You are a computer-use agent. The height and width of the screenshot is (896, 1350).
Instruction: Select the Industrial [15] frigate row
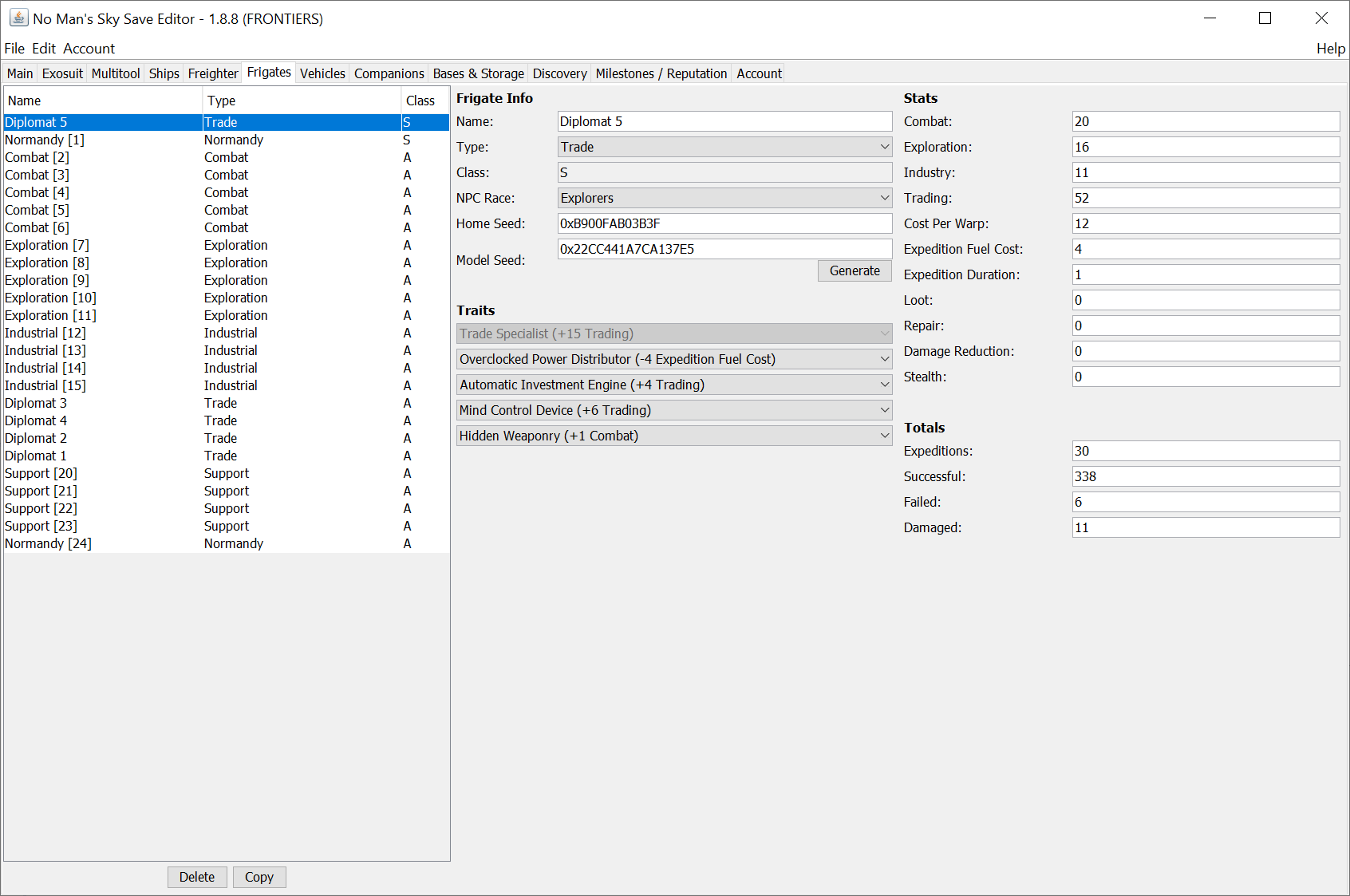(227, 385)
